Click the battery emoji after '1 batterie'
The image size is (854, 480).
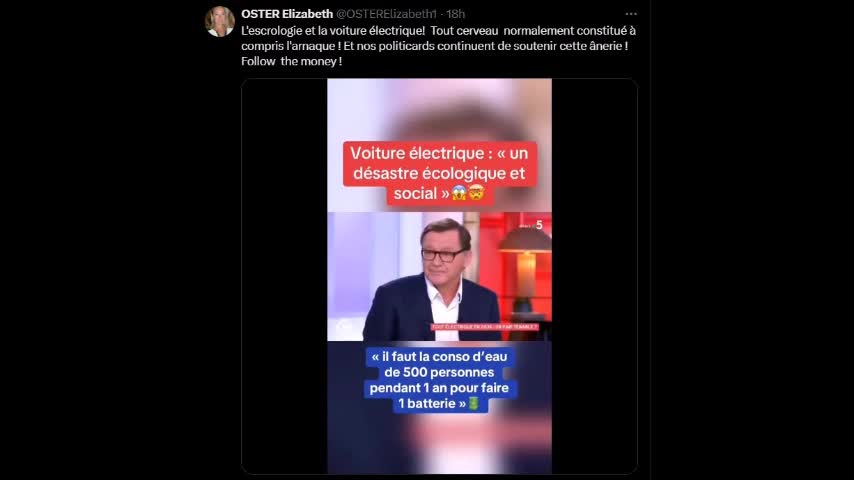click(473, 404)
